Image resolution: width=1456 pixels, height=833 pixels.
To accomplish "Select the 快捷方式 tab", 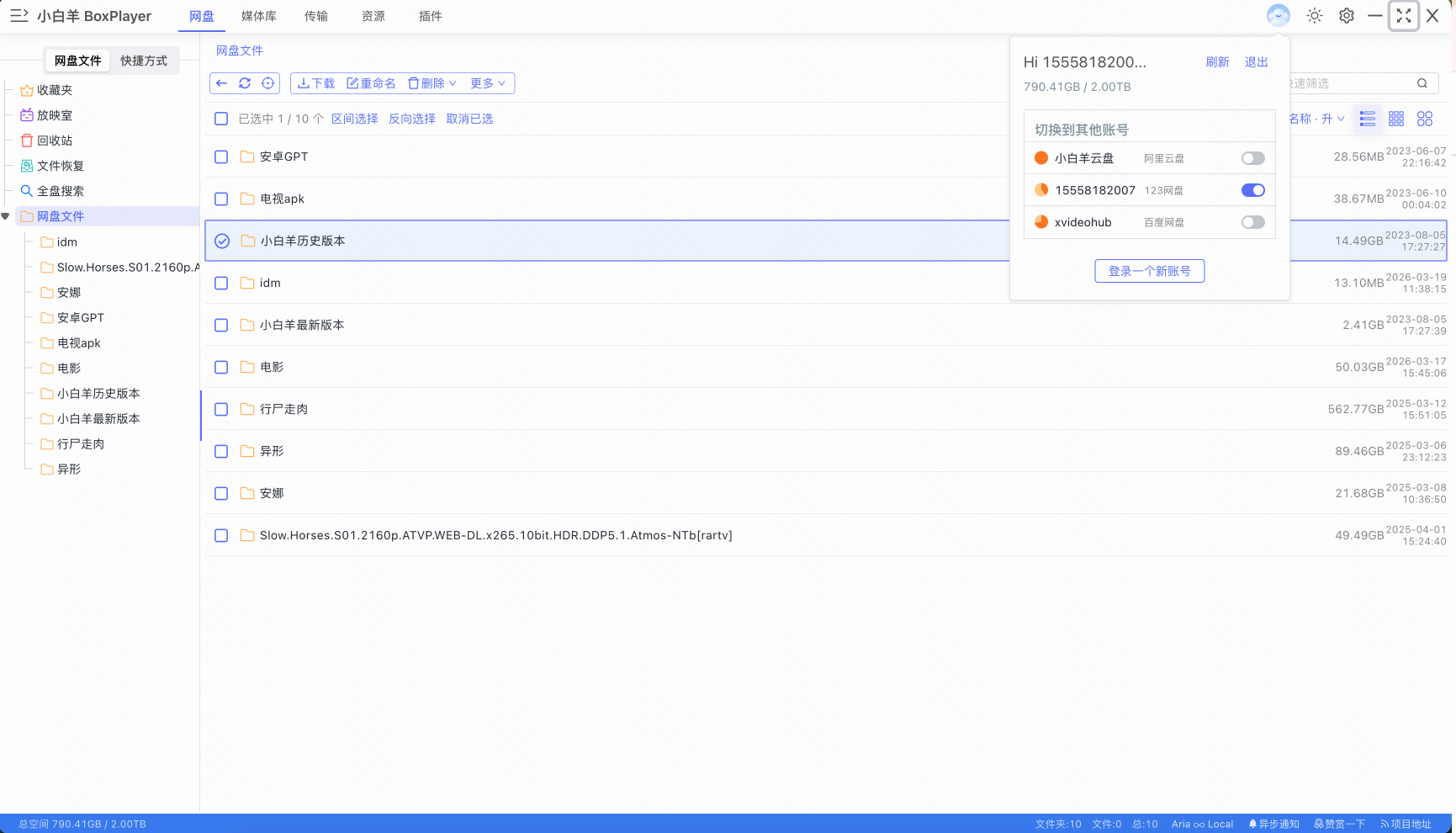I will (x=144, y=61).
